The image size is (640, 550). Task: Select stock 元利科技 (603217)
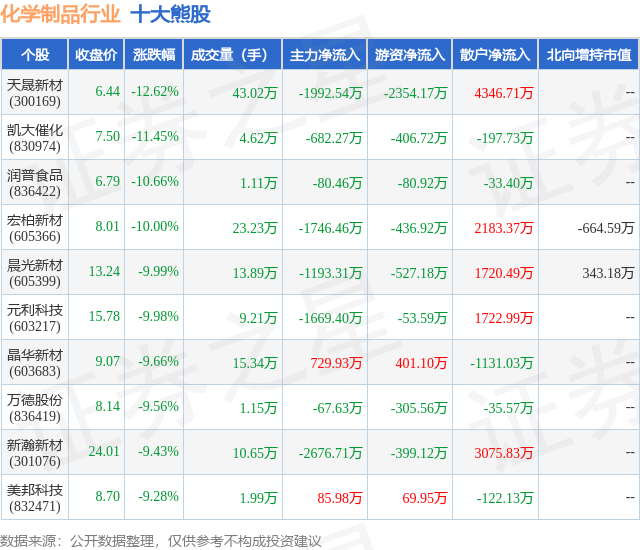[x=35, y=318]
